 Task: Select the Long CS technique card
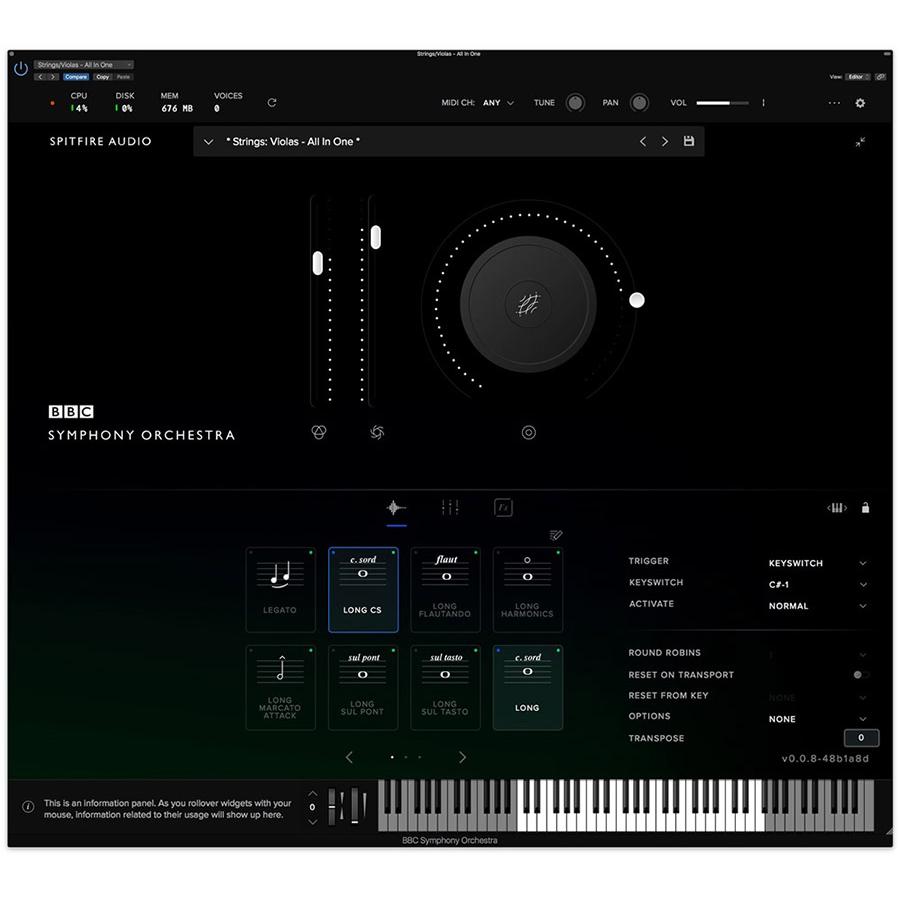(x=363, y=589)
